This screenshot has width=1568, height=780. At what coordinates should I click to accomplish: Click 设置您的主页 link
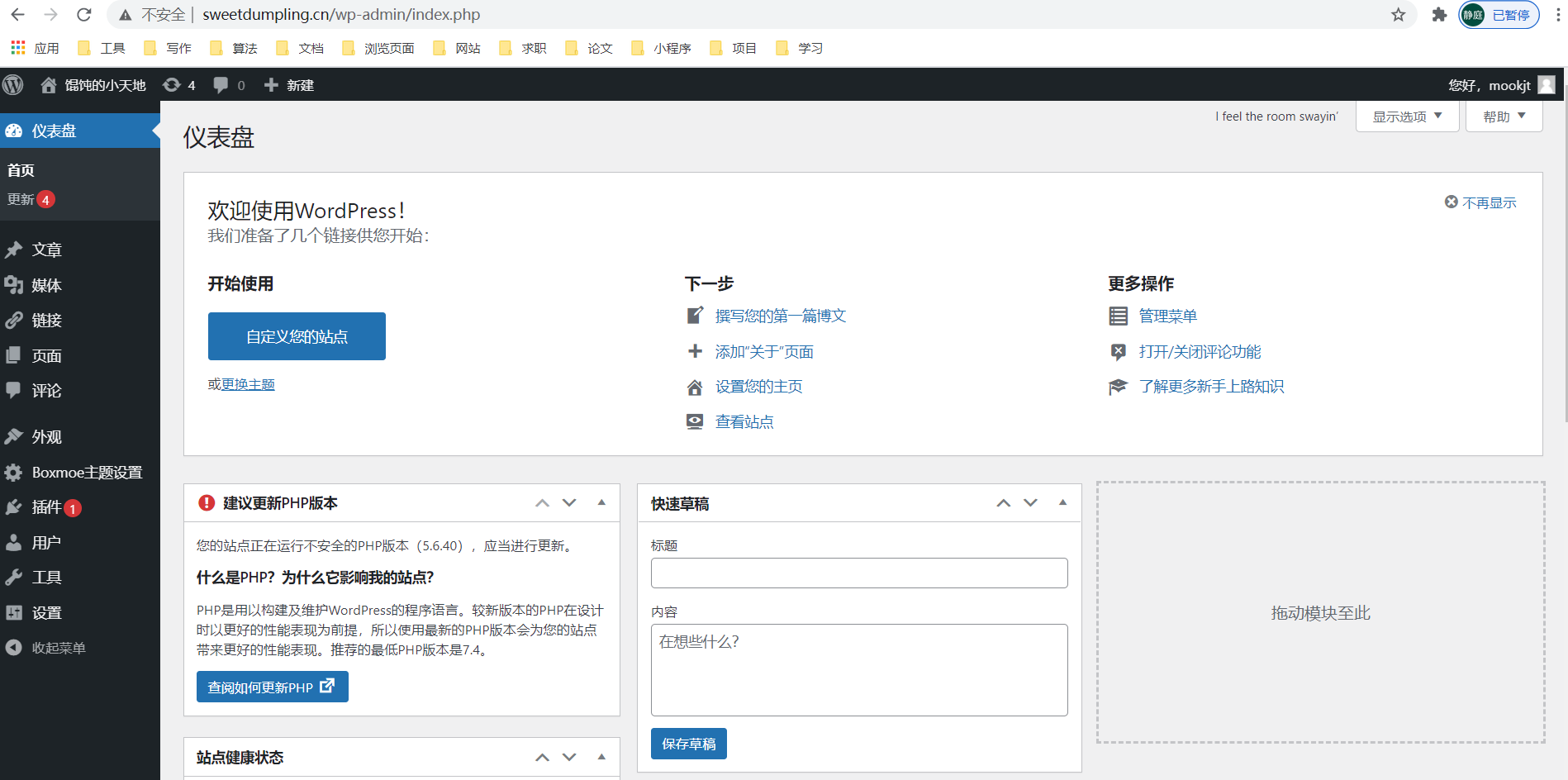758,387
